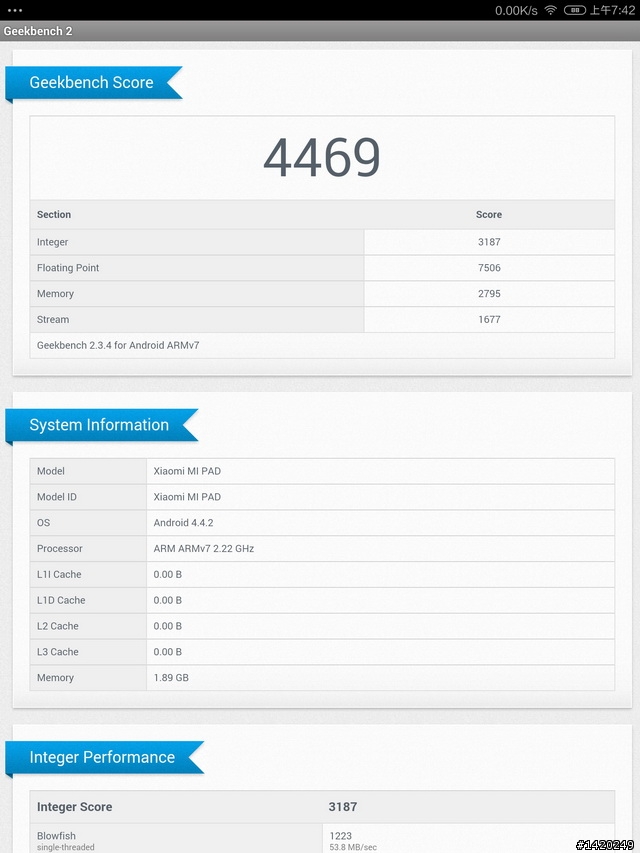This screenshot has width=640, height=853.
Task: Select the Integer Score heading
Action: (75, 807)
